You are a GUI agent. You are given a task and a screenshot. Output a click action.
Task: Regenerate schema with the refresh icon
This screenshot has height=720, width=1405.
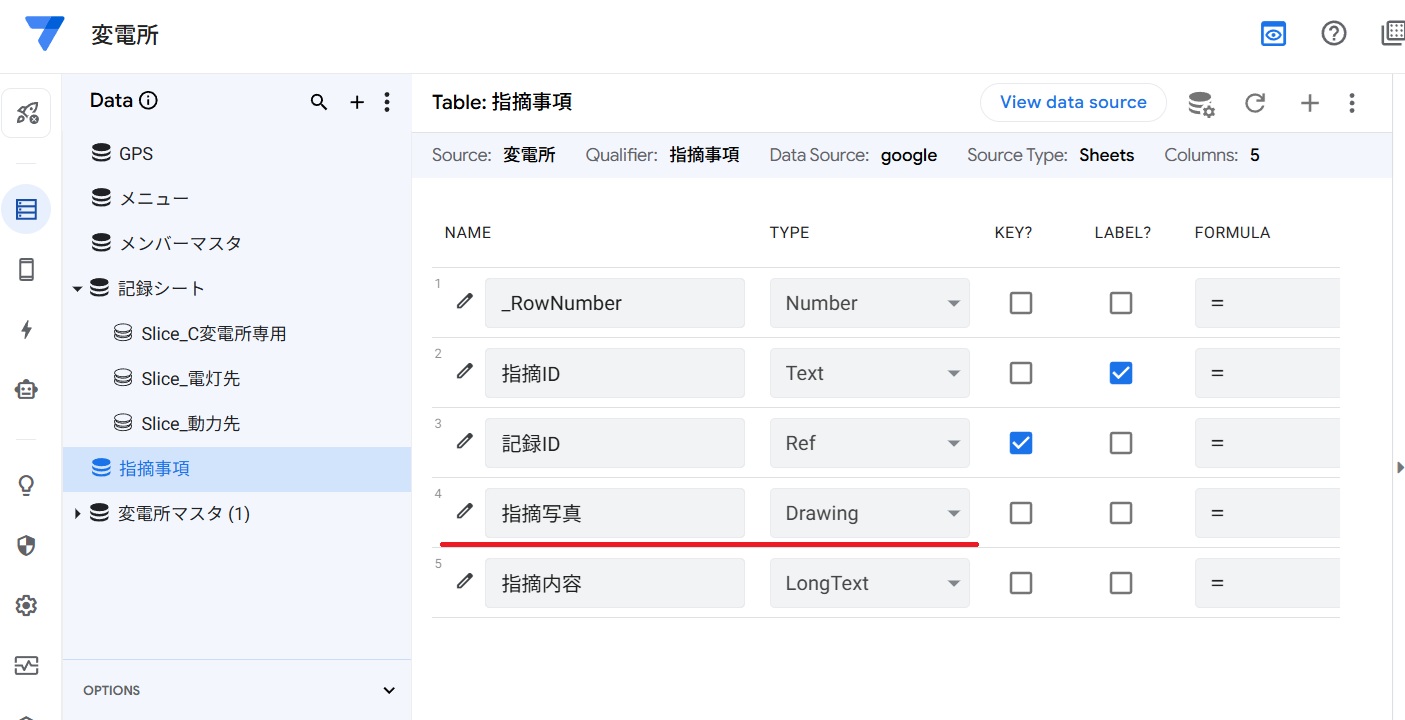1255,103
